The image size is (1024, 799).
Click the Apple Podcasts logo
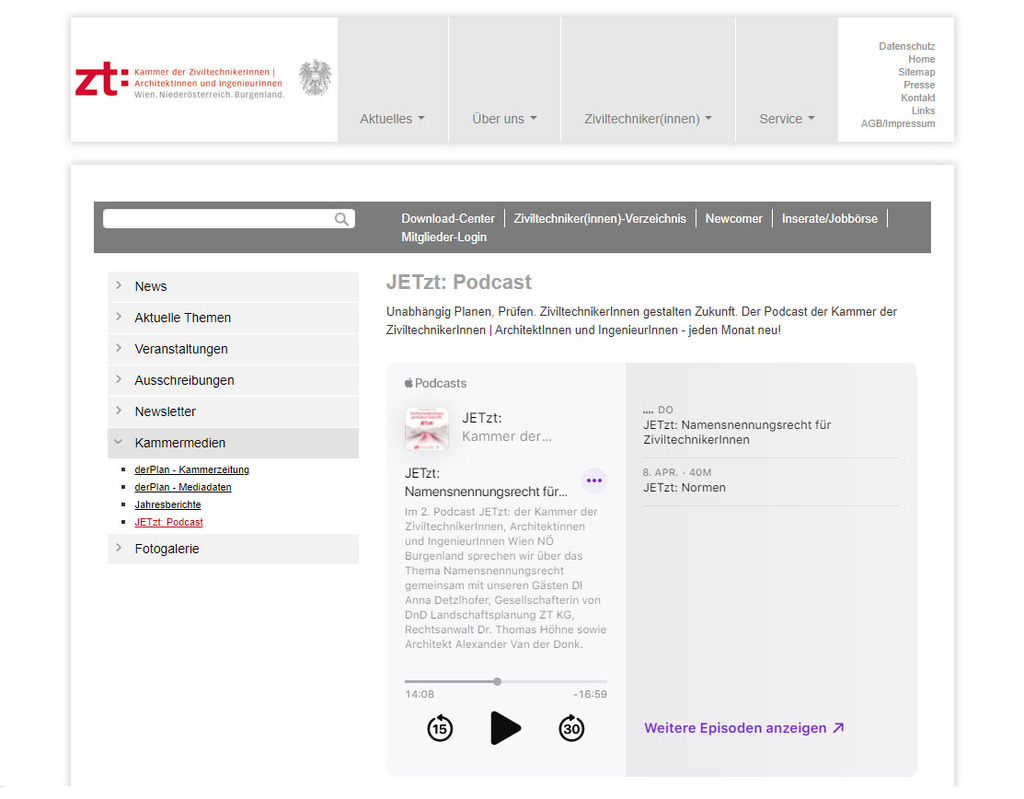436,383
